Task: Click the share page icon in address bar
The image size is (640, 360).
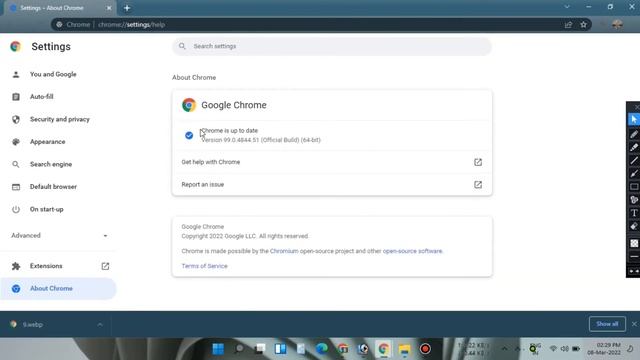Action: 568,24
